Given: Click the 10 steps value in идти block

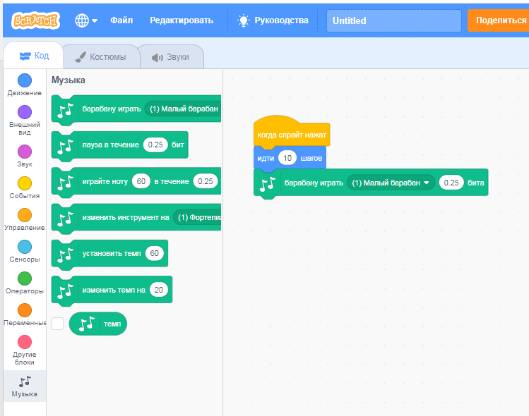Looking at the screenshot, I should 287,158.
